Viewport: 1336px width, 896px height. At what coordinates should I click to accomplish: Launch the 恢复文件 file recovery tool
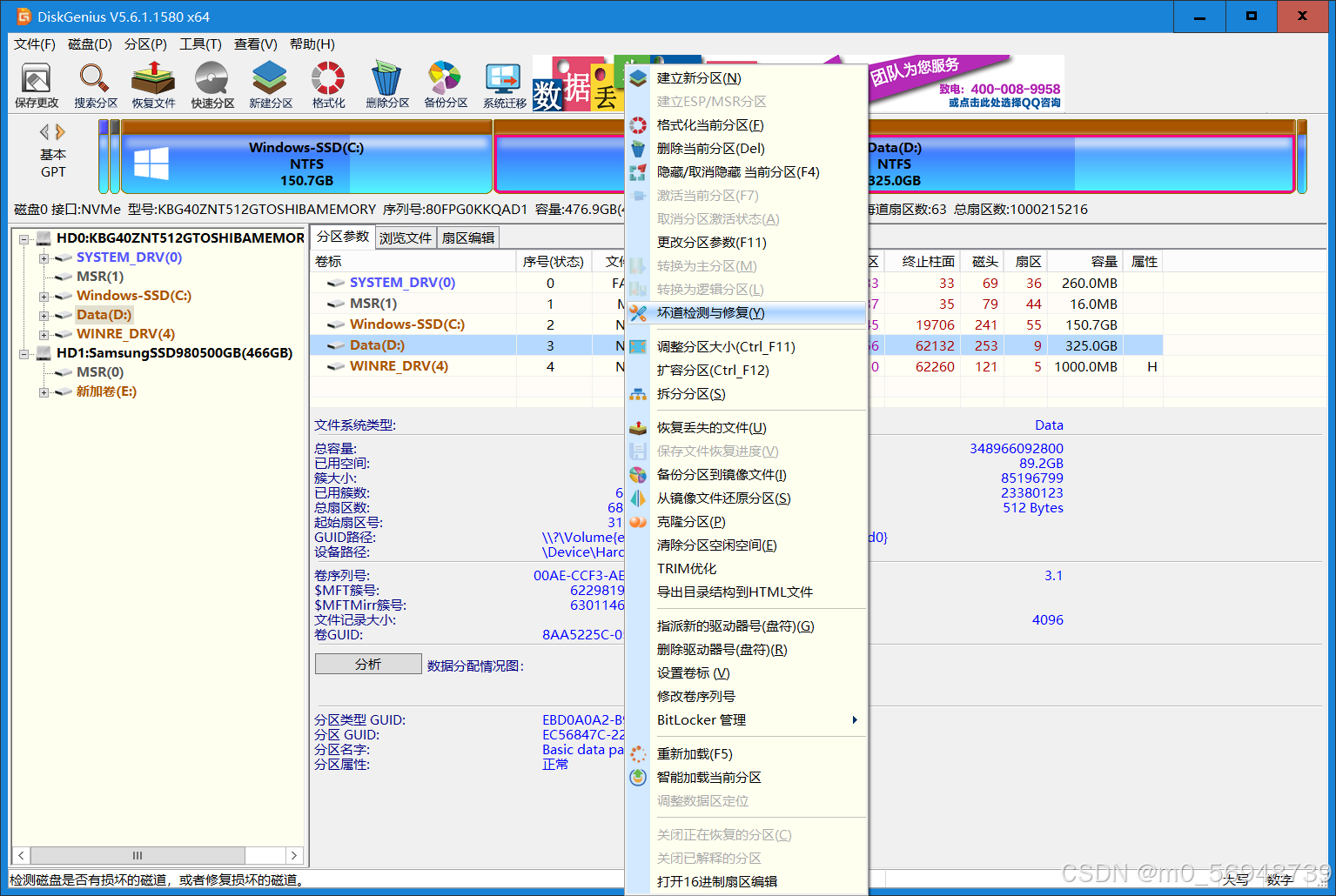click(x=153, y=85)
